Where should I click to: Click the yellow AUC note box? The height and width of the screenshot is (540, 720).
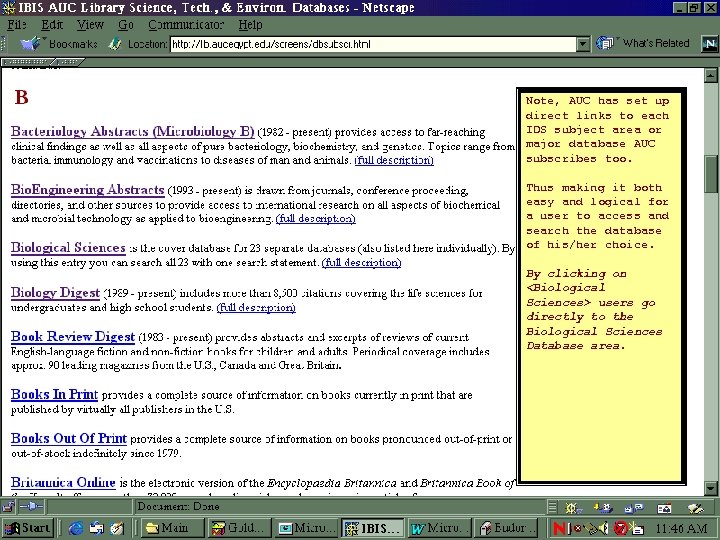[x=601, y=286]
